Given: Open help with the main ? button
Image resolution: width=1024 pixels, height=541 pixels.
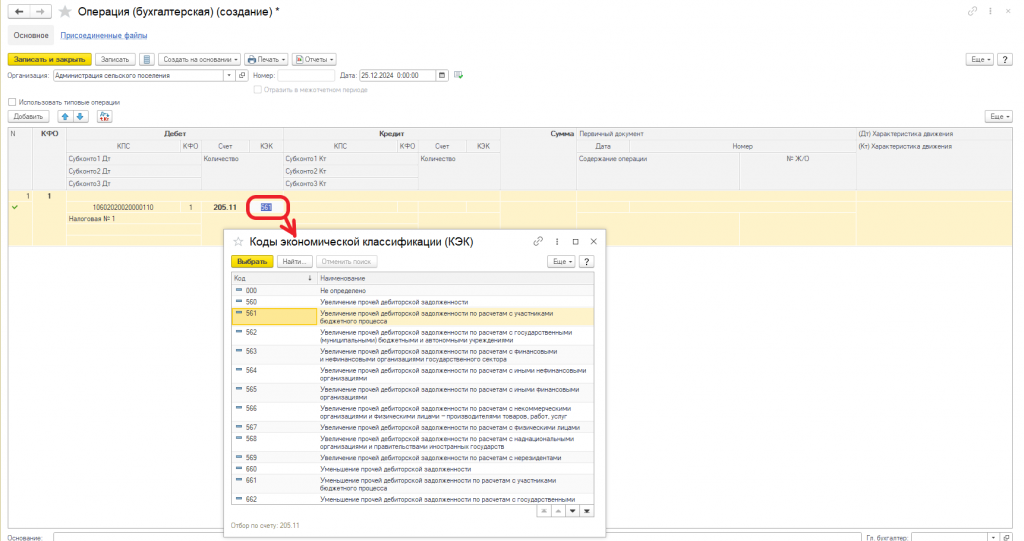Looking at the screenshot, I should coord(1005,59).
